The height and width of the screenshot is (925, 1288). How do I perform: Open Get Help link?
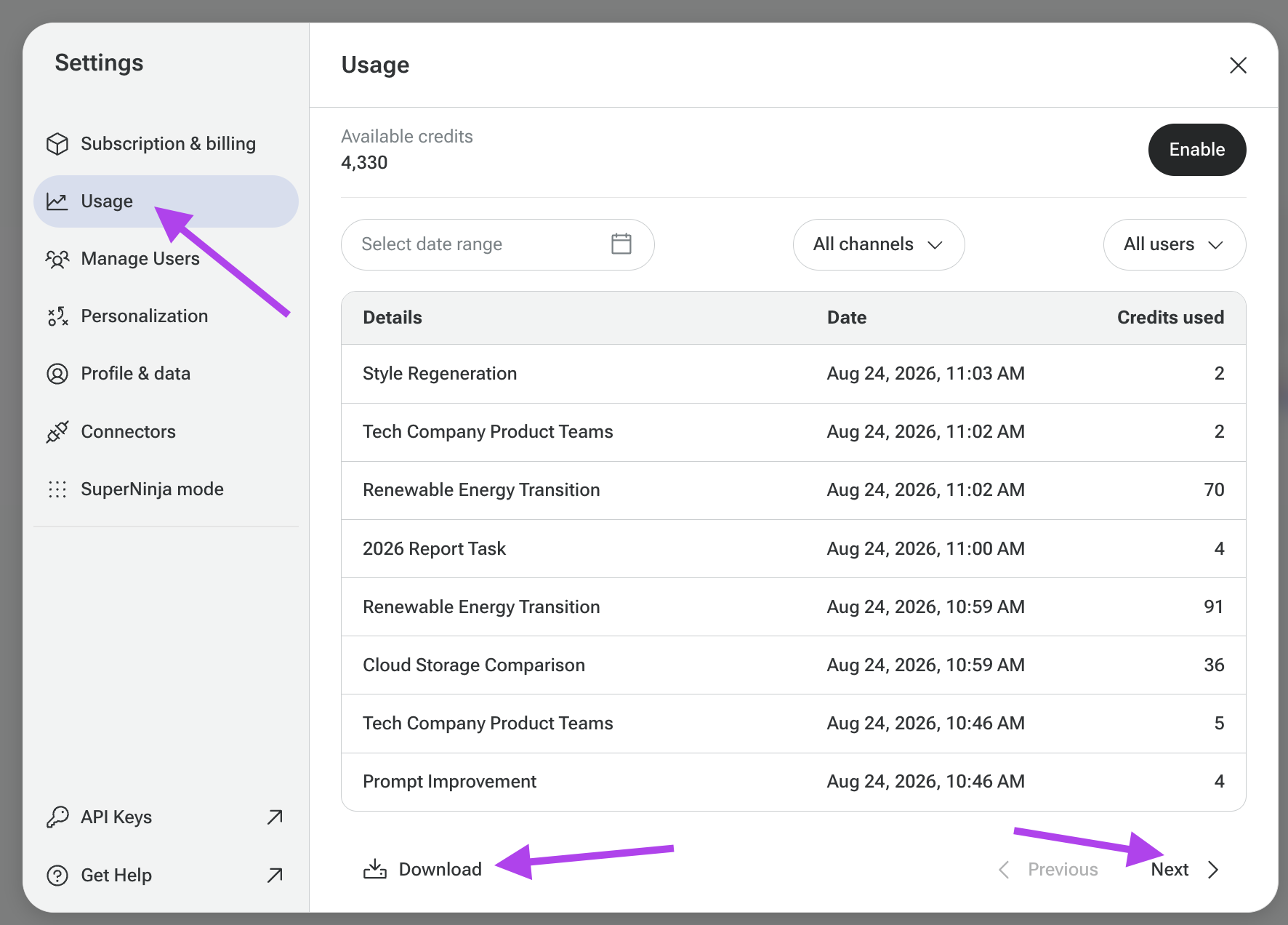tap(166, 876)
